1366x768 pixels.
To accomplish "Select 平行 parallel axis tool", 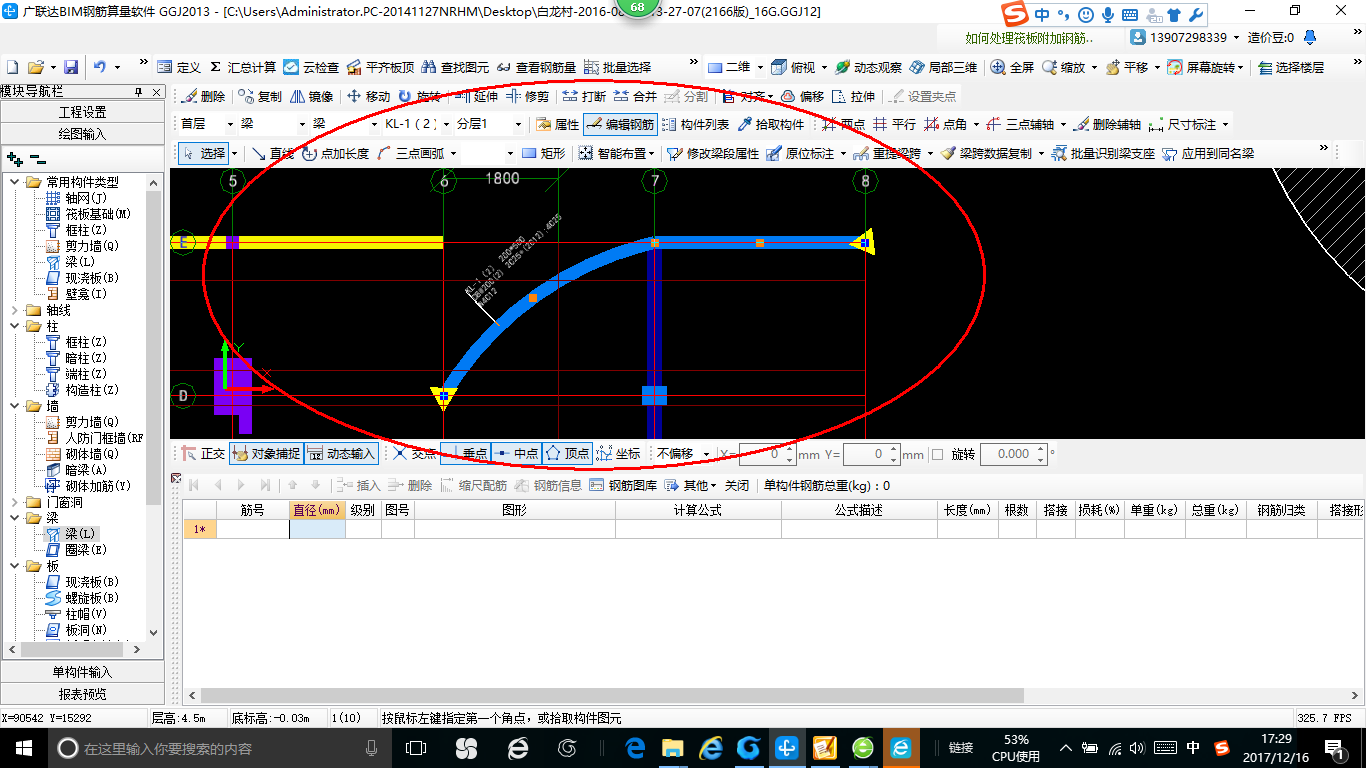I will click(x=894, y=125).
